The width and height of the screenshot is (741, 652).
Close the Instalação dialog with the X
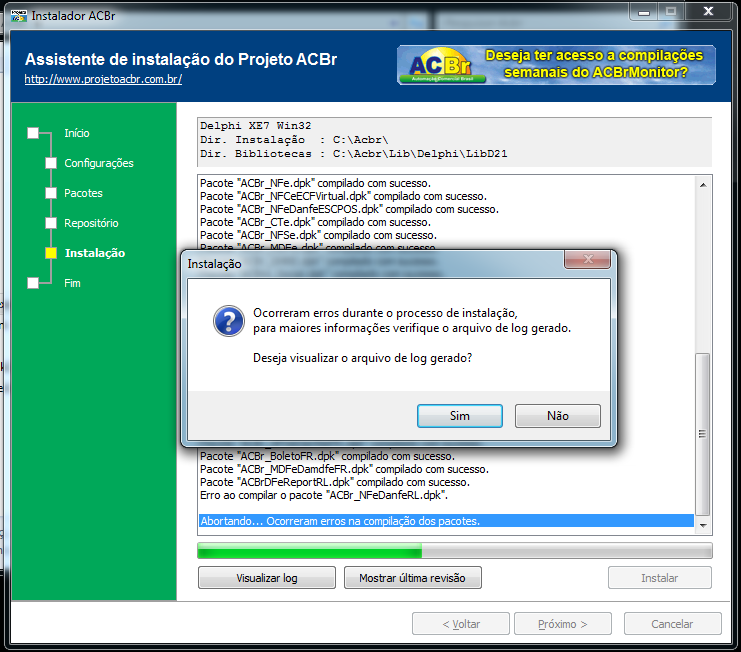pos(587,259)
